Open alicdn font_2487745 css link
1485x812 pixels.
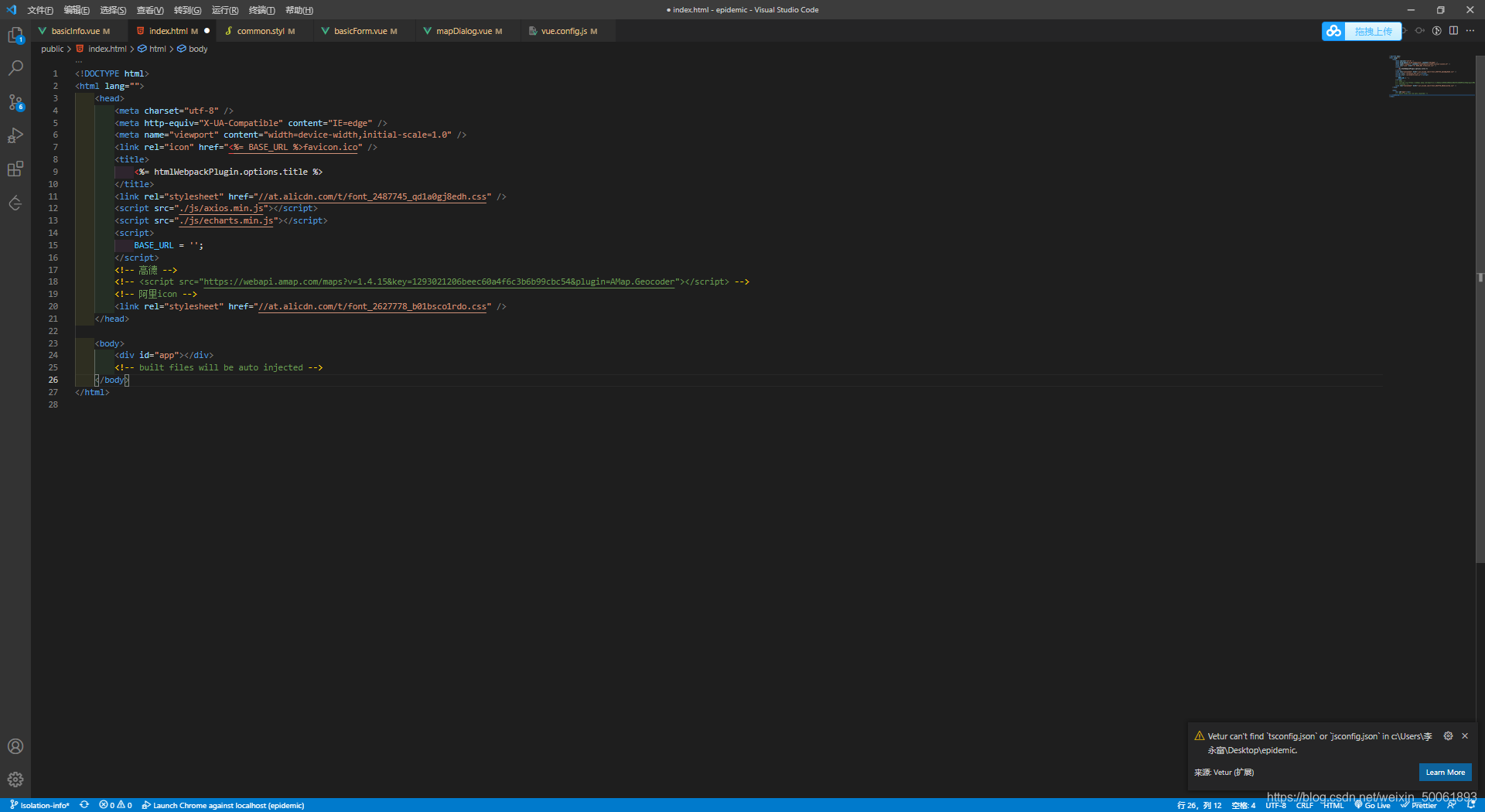(373, 196)
